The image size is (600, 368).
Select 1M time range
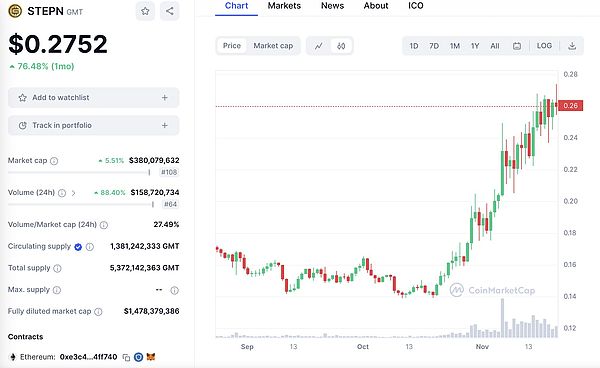[x=455, y=46]
